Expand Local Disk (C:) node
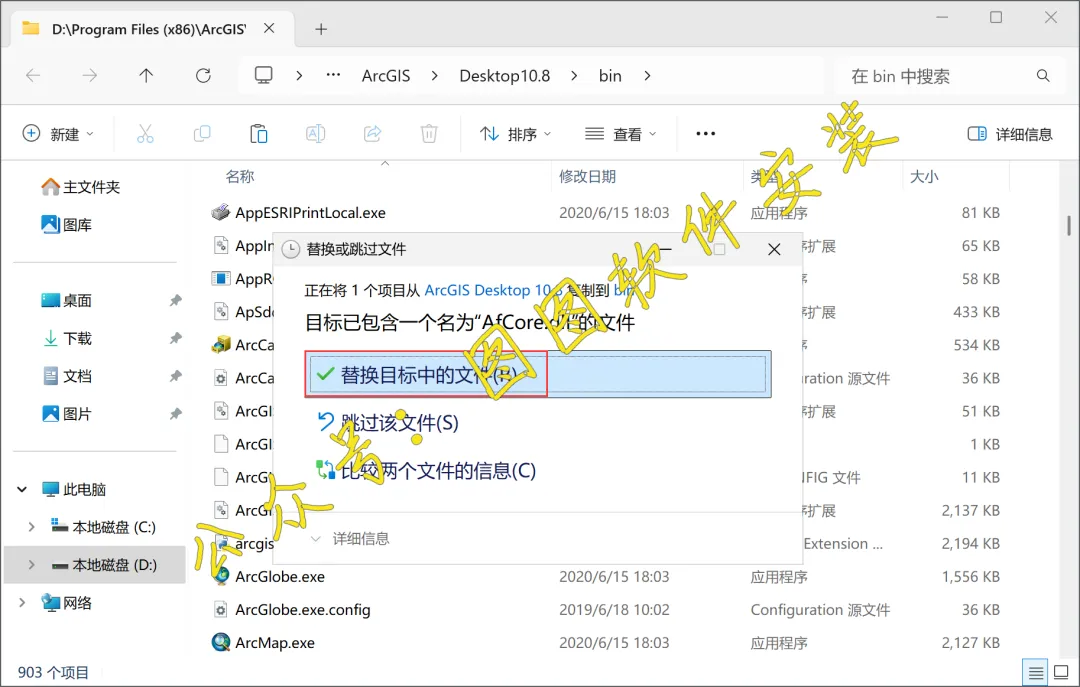This screenshot has width=1080, height=687. coord(31,527)
